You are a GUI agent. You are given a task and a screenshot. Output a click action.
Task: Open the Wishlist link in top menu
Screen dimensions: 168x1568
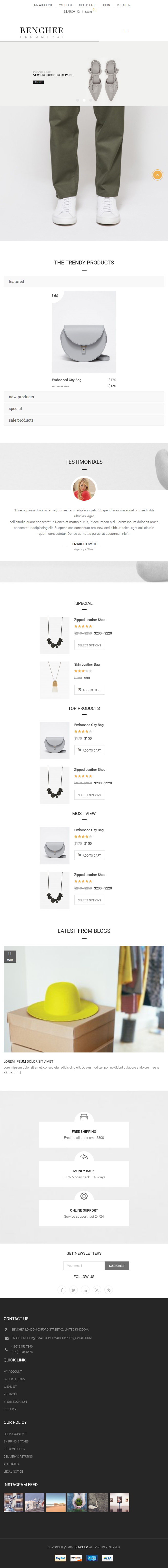(65, 5)
